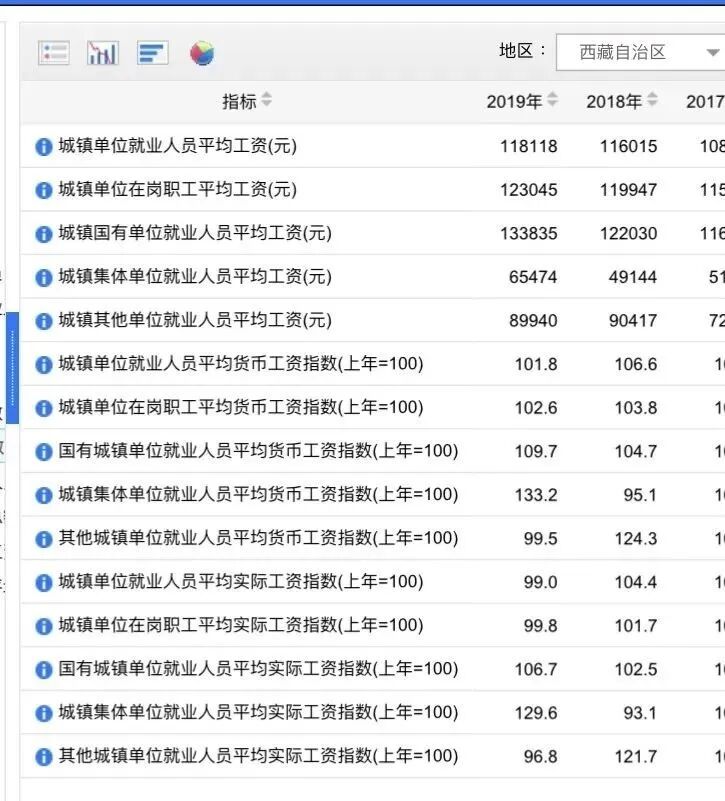Sort by the 2019年 column arrows

552,100
